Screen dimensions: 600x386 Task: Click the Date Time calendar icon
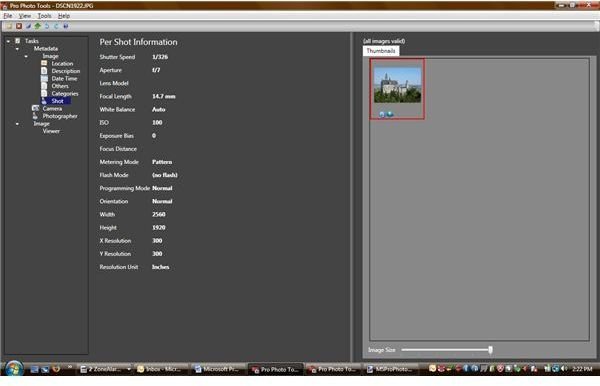tap(44, 78)
